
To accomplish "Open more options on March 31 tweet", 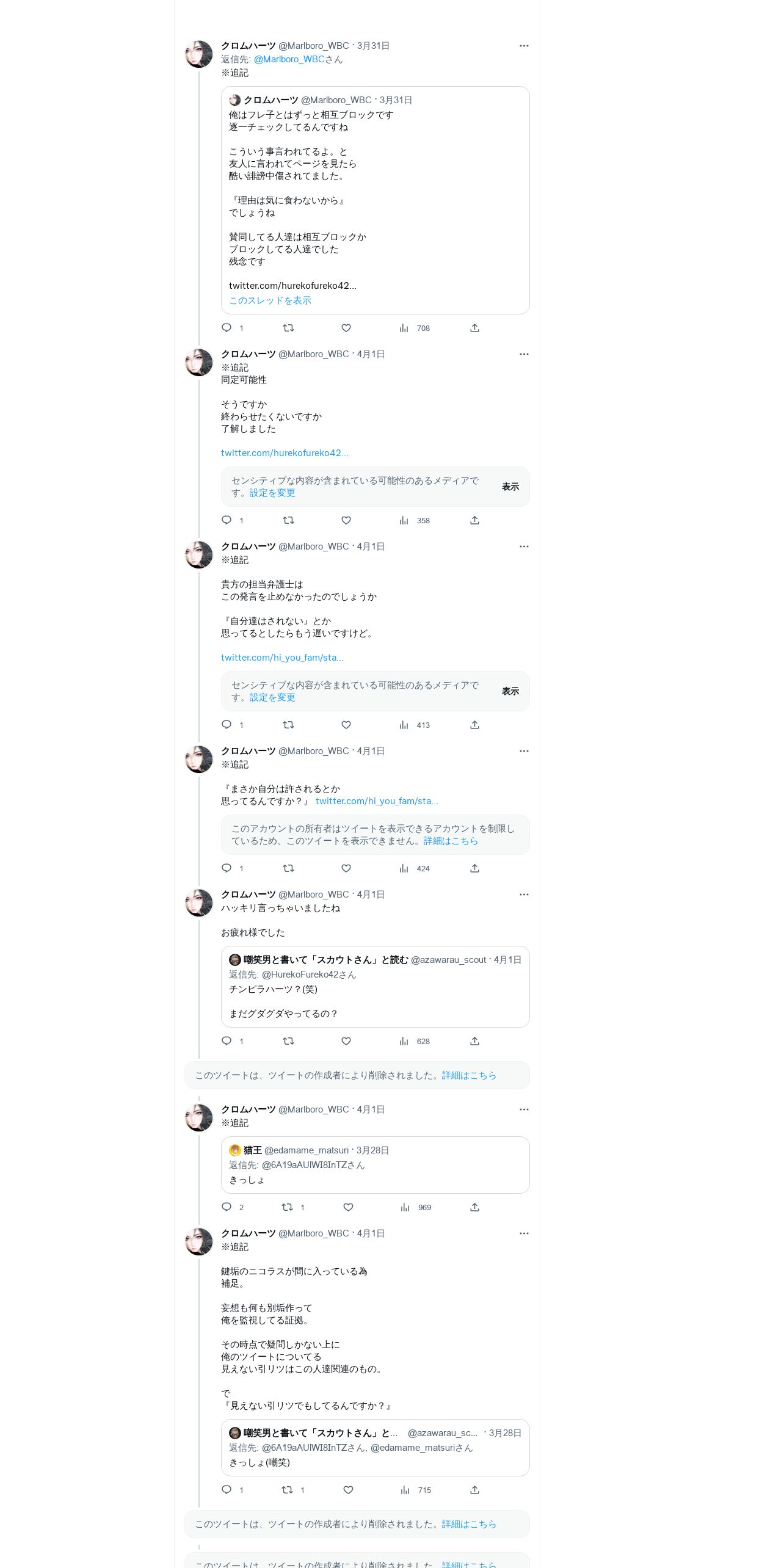I will click(x=524, y=46).
